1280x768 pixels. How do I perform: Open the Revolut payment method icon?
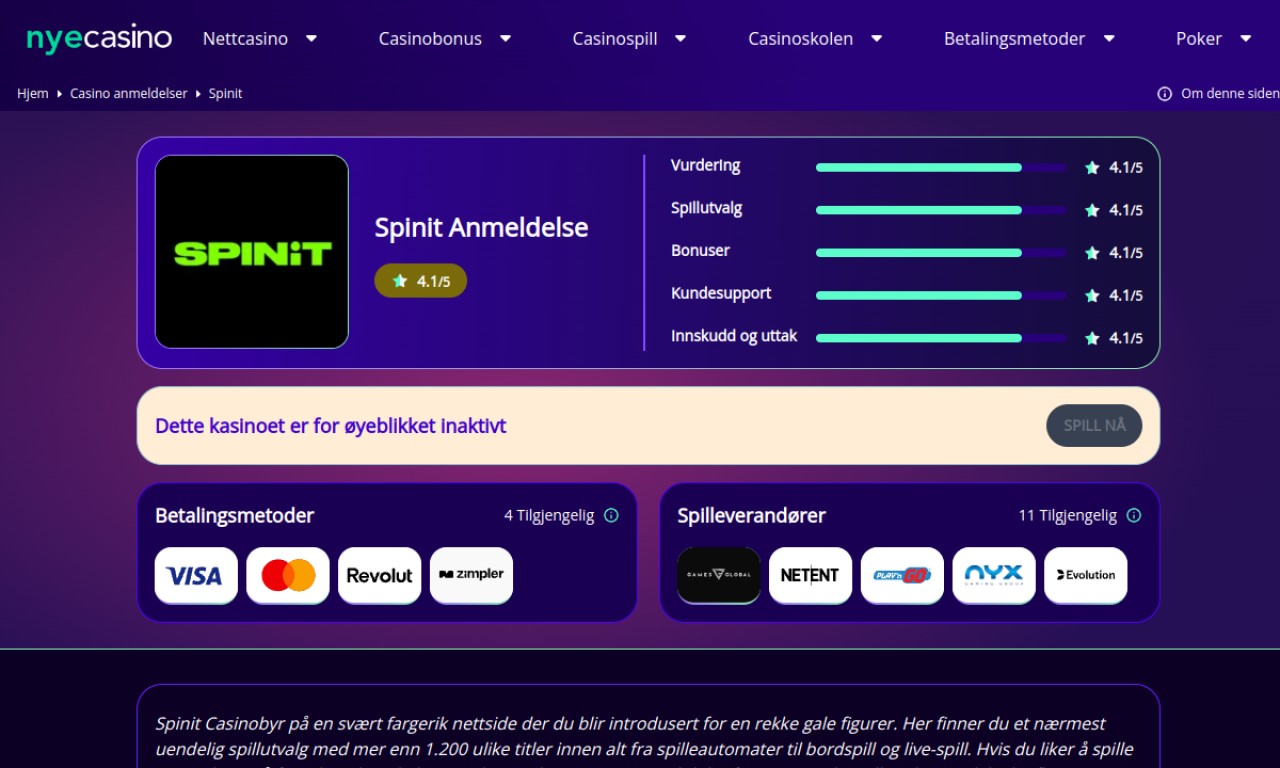click(380, 575)
